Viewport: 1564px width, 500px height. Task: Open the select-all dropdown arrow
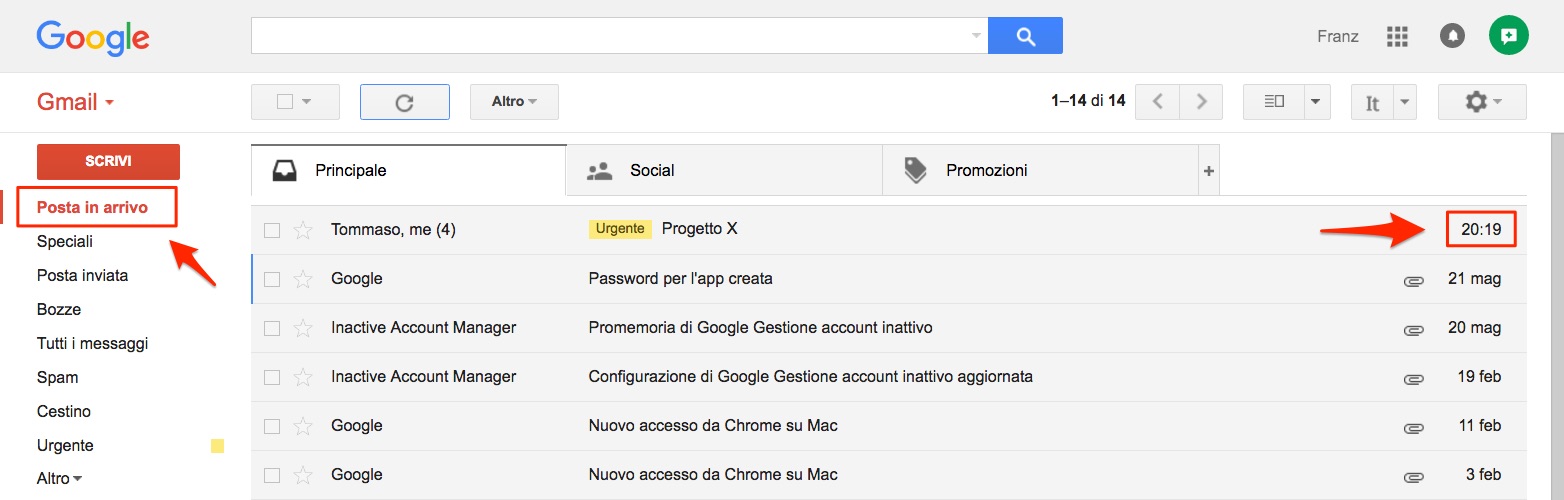pos(307,102)
